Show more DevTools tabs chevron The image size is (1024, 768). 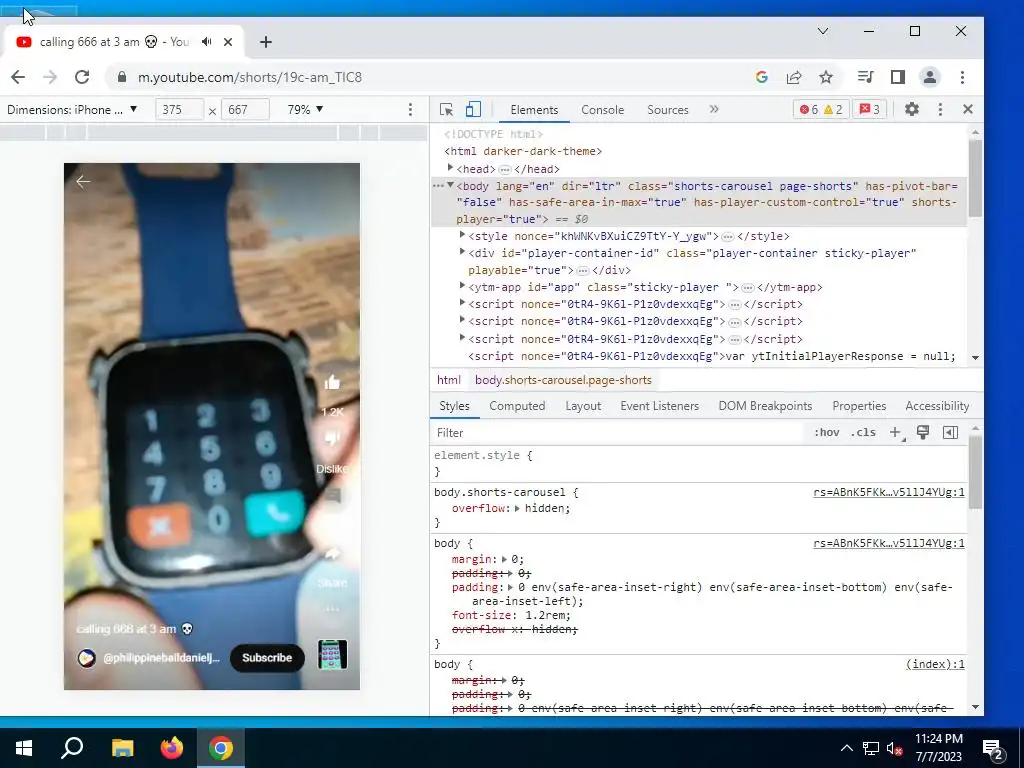coord(714,109)
